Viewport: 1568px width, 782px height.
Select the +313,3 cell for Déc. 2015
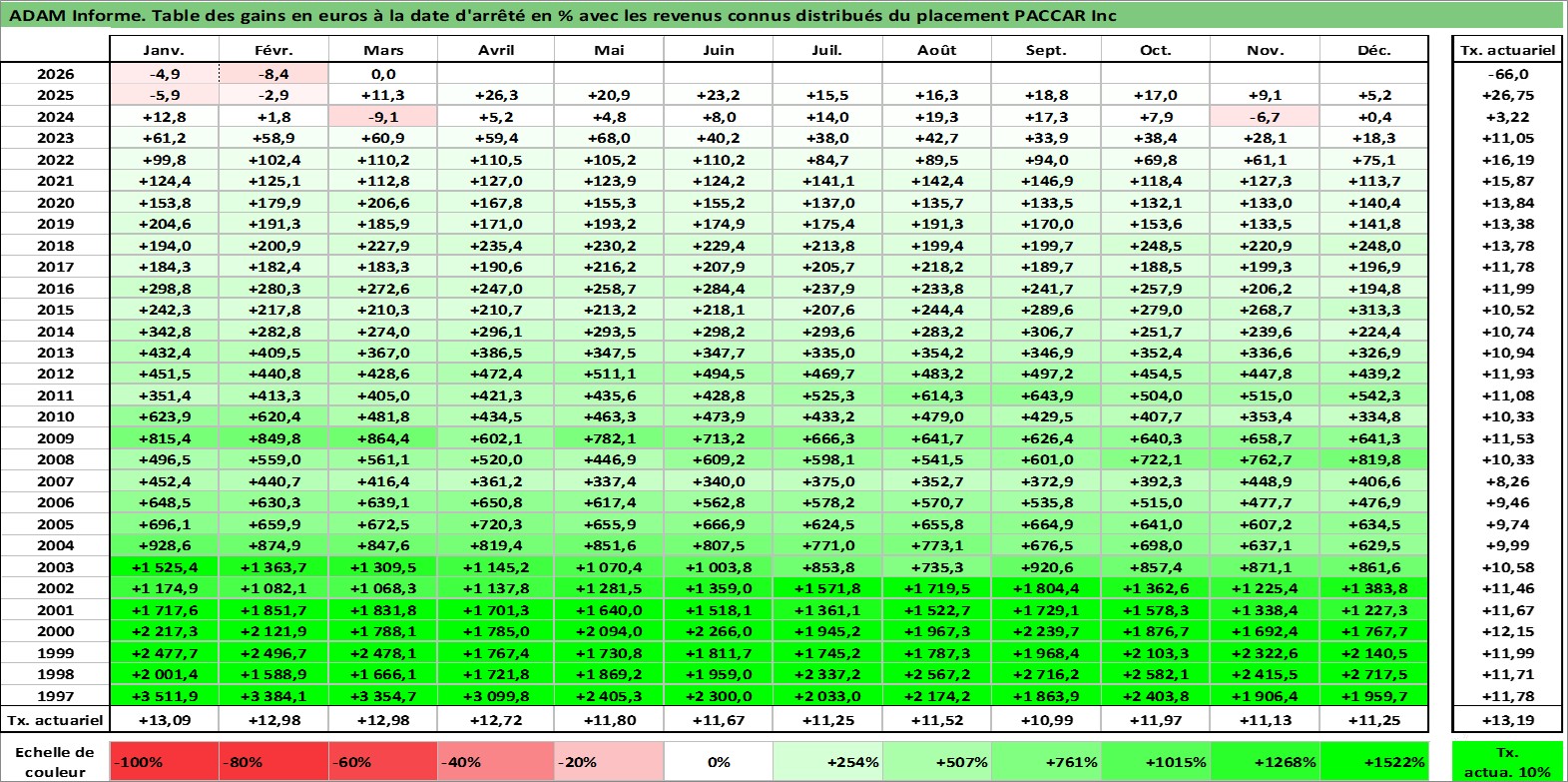(1374, 310)
